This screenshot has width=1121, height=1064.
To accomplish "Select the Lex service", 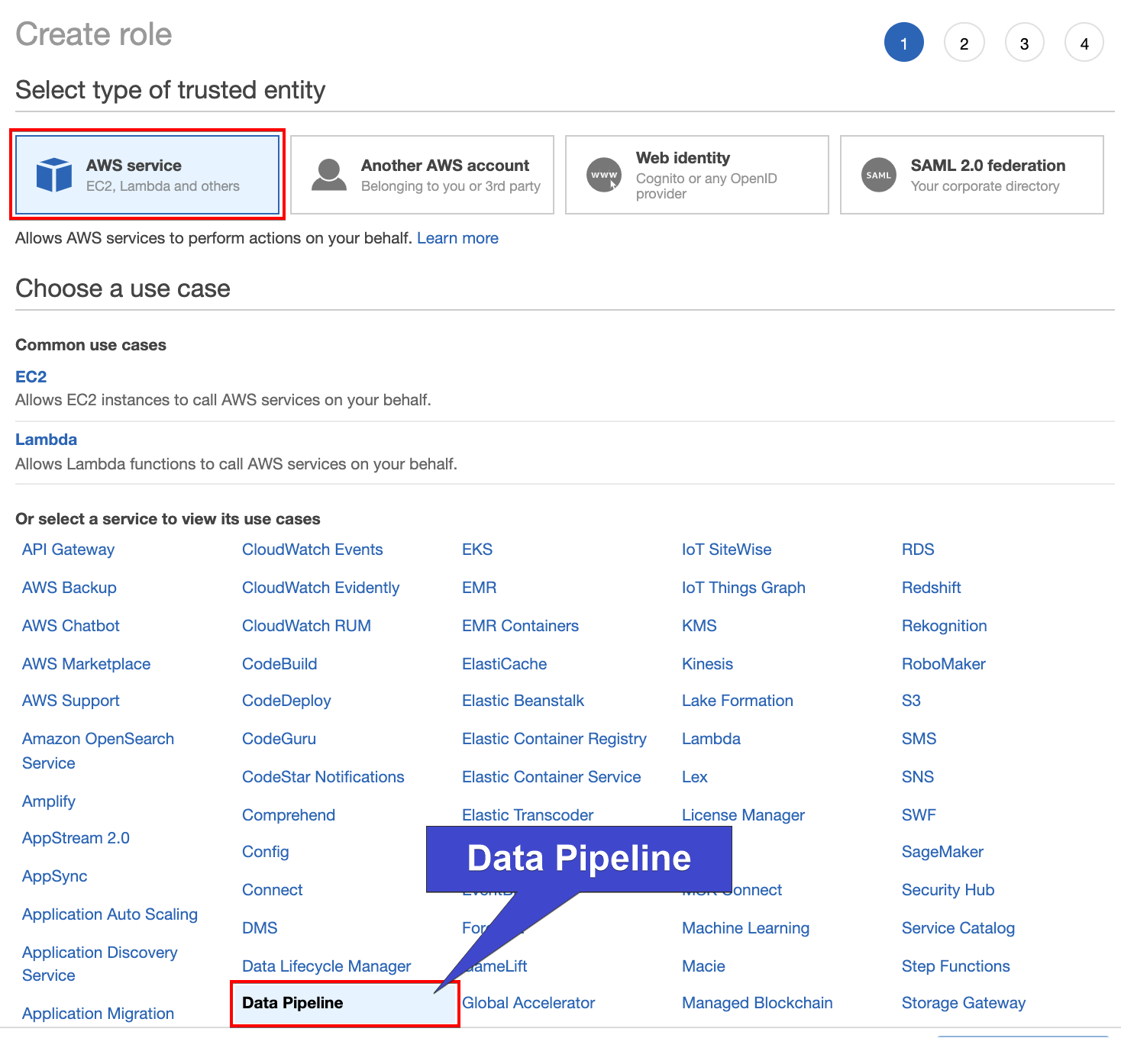I will click(x=695, y=777).
